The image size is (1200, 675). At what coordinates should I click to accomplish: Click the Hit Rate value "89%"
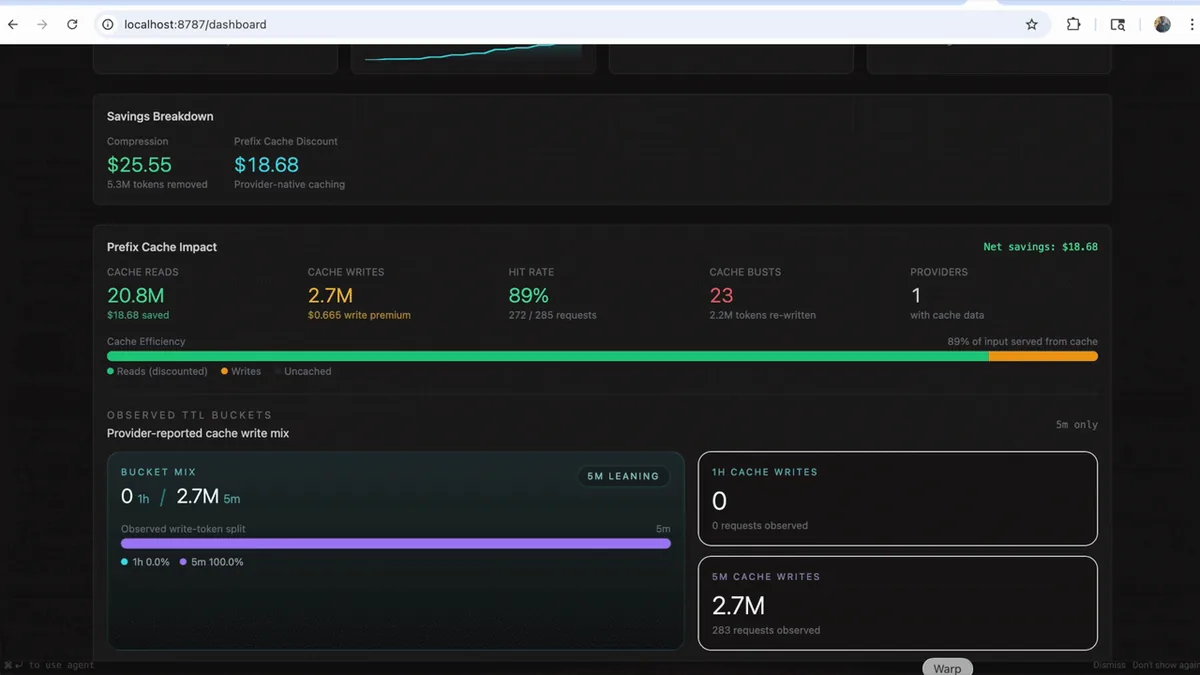pos(528,295)
